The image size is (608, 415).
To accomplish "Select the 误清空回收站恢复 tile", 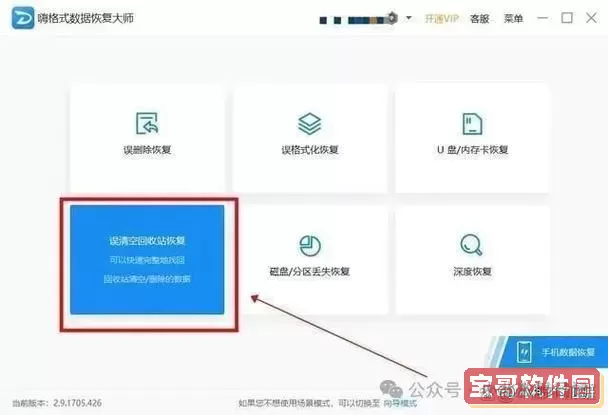I will click(x=147, y=259).
